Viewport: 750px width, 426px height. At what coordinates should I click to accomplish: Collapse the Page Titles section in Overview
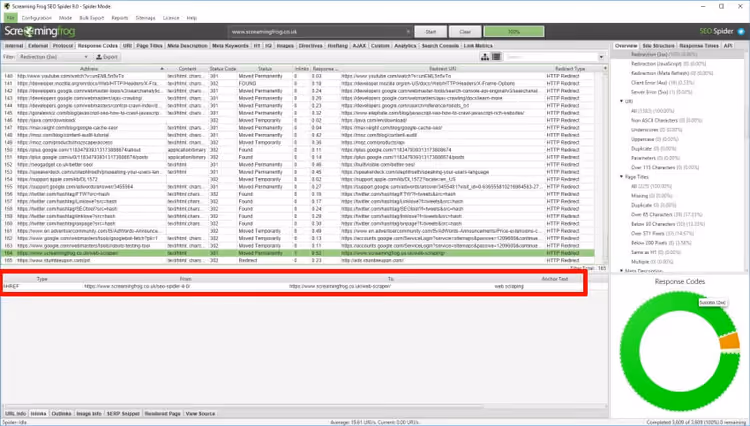621,177
